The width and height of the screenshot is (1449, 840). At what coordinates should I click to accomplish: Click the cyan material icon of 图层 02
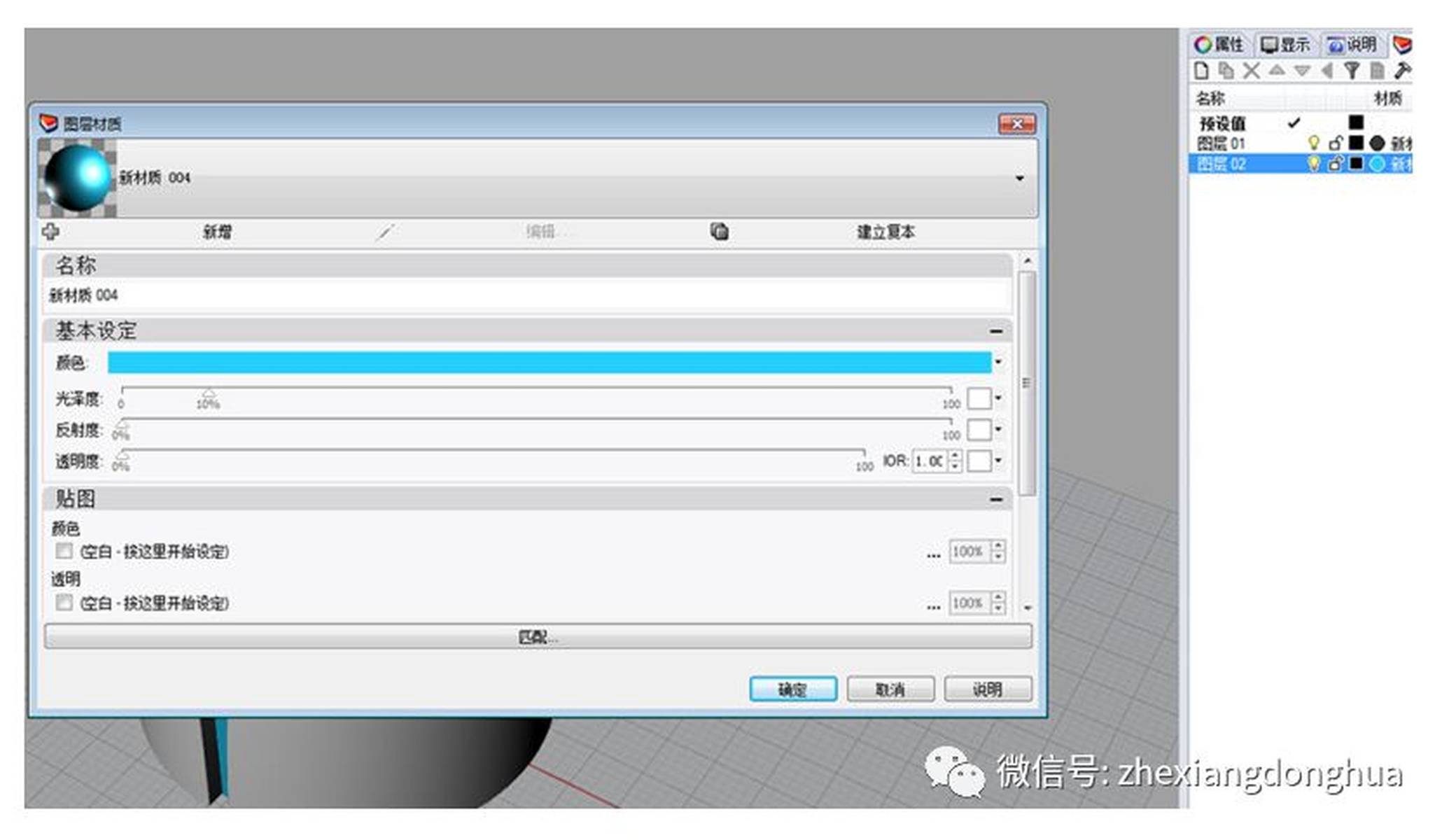coord(1377,164)
